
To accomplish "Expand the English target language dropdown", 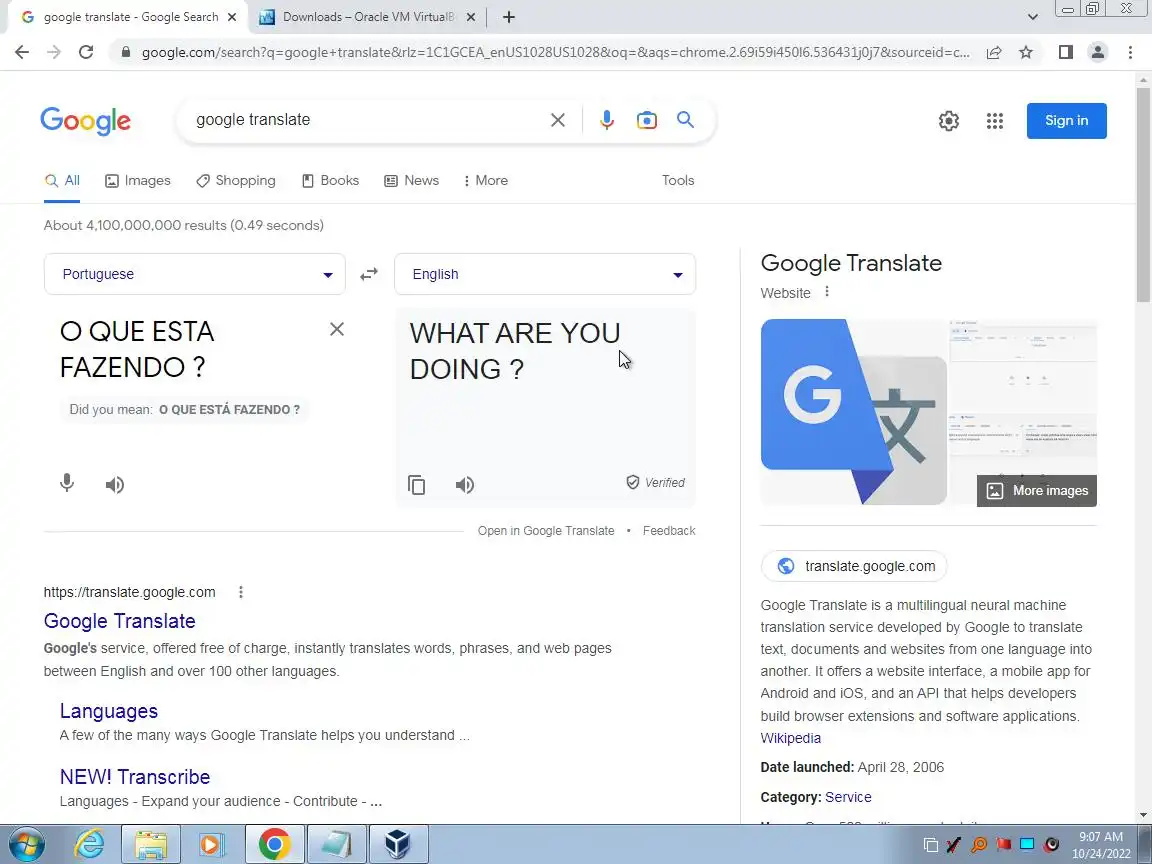I will (545, 274).
